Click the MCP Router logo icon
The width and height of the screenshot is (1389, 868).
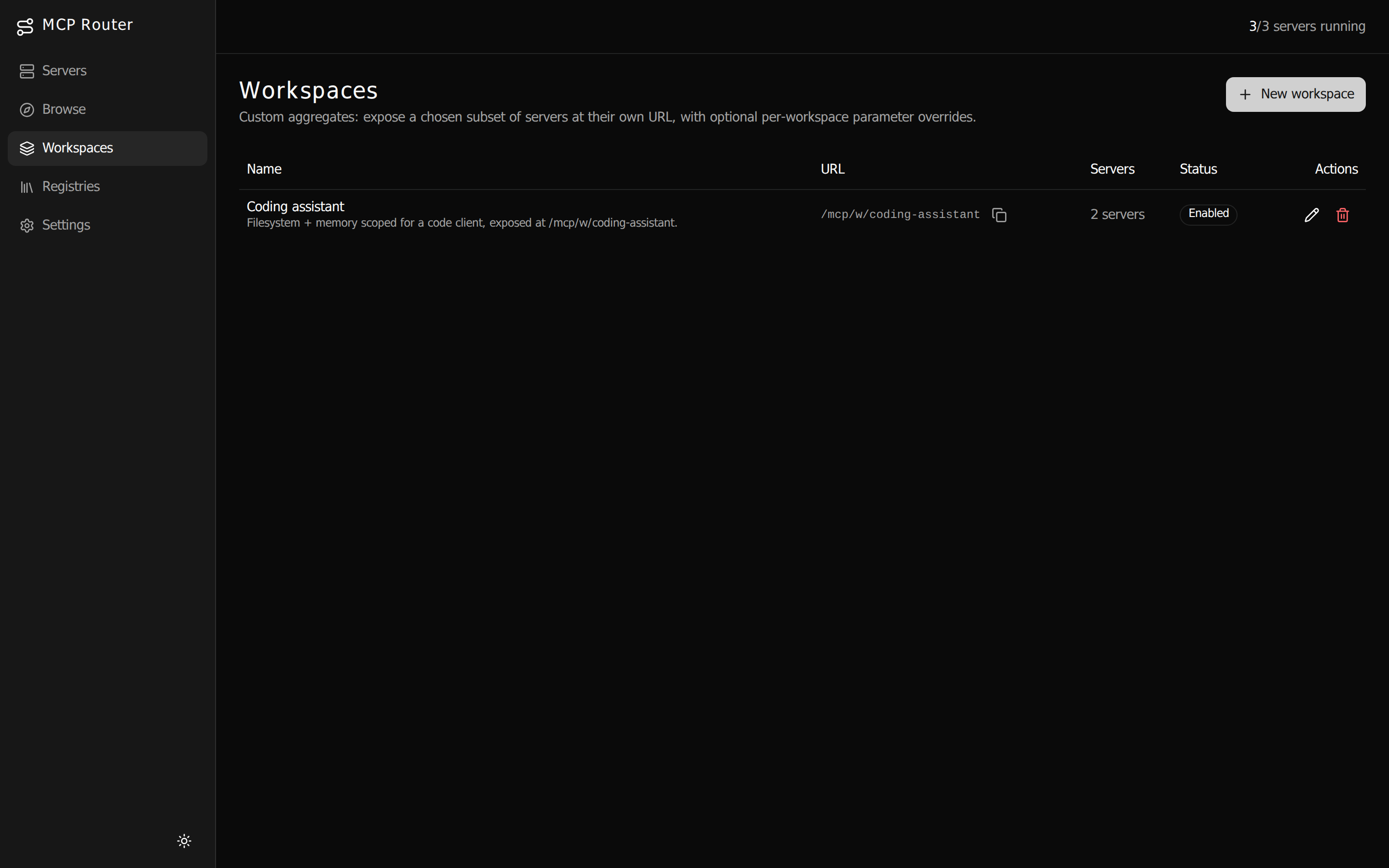coord(25,27)
